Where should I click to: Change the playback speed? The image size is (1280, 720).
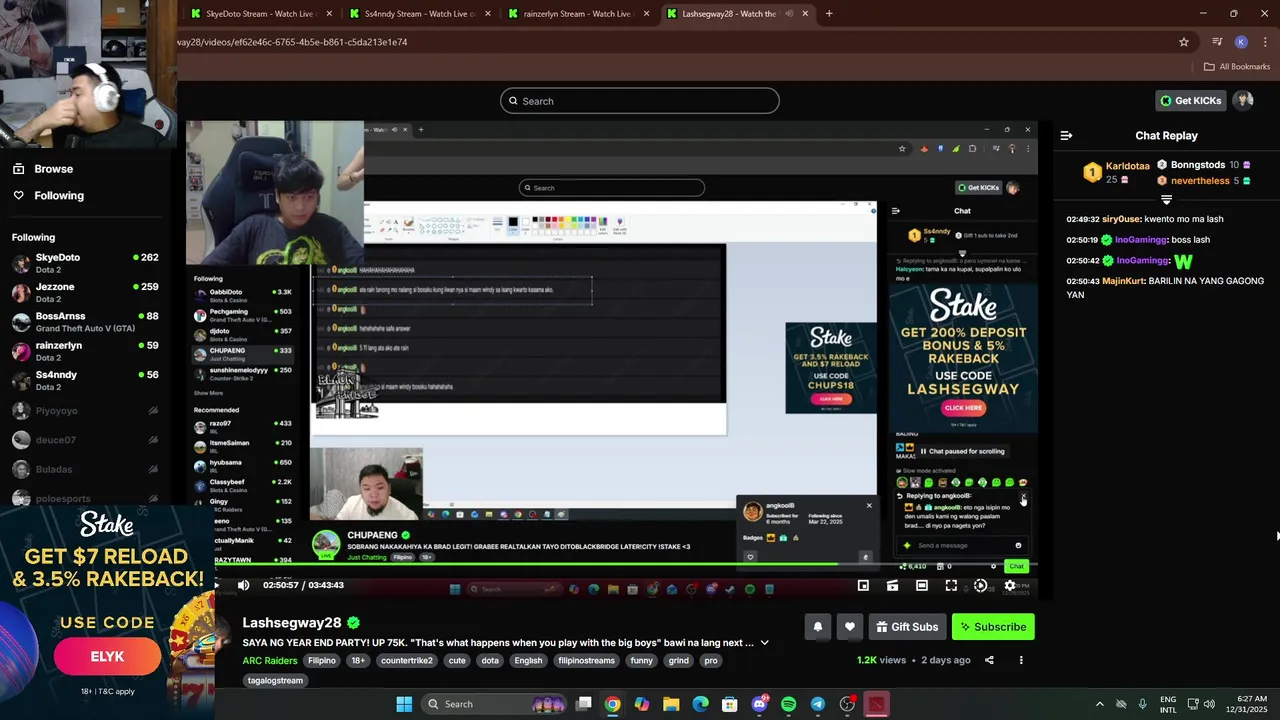coord(980,585)
